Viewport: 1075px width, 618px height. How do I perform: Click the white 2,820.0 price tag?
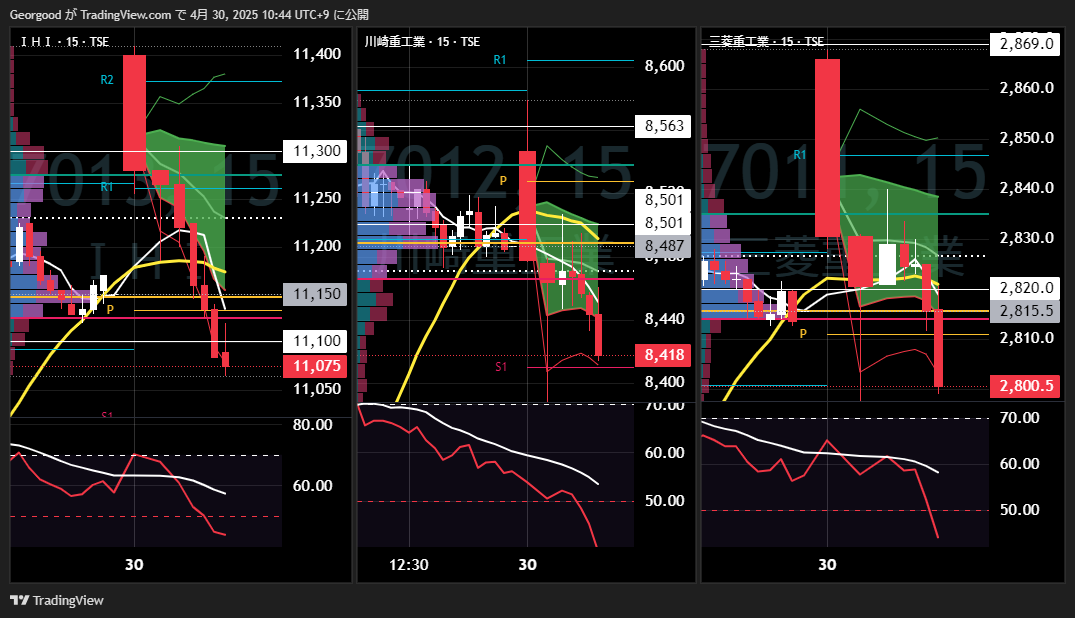[1025, 288]
